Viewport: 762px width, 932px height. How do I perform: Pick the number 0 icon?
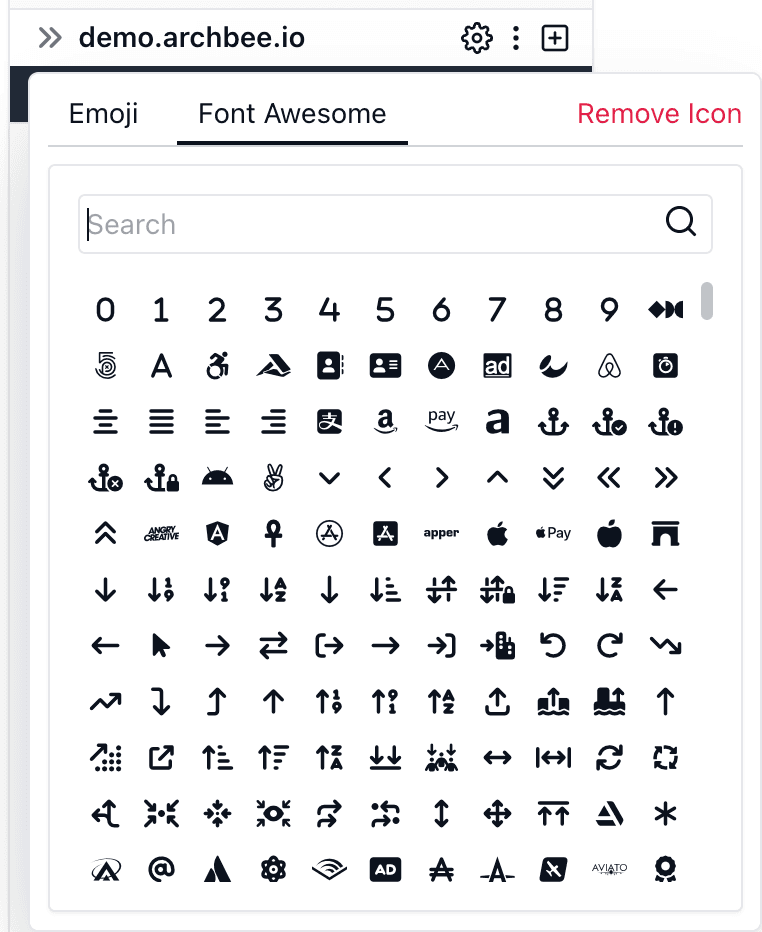click(105, 310)
